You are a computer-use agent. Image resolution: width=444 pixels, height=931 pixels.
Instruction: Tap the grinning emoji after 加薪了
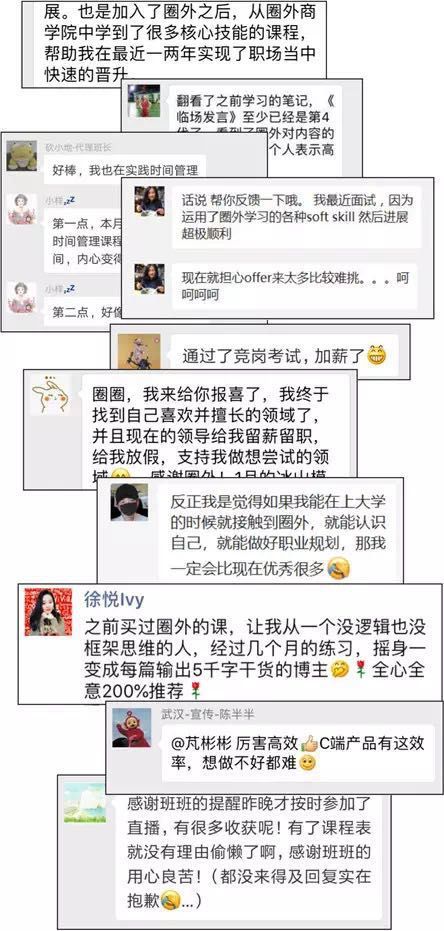(x=376, y=356)
